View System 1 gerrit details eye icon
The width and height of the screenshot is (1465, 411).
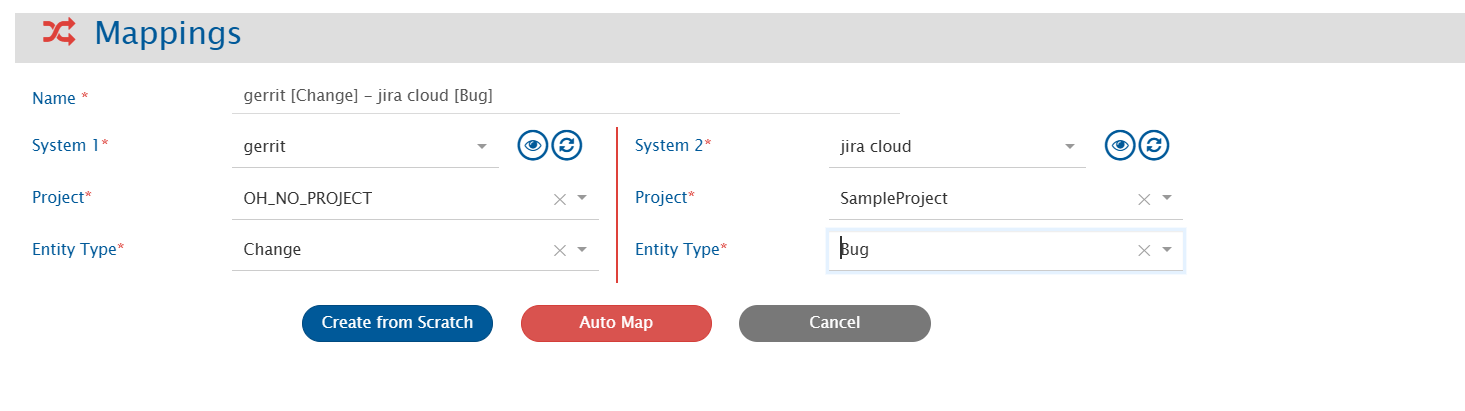533,145
